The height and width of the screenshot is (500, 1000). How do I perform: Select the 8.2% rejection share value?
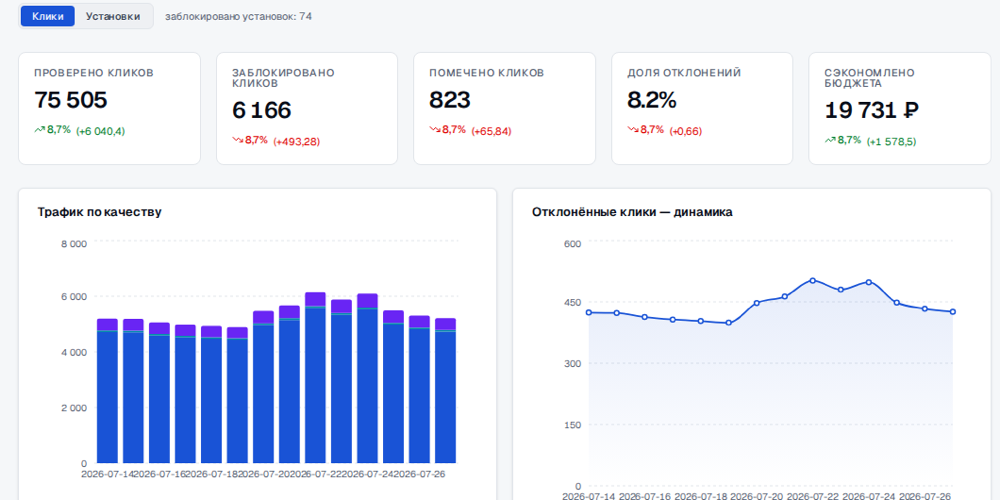tap(652, 100)
